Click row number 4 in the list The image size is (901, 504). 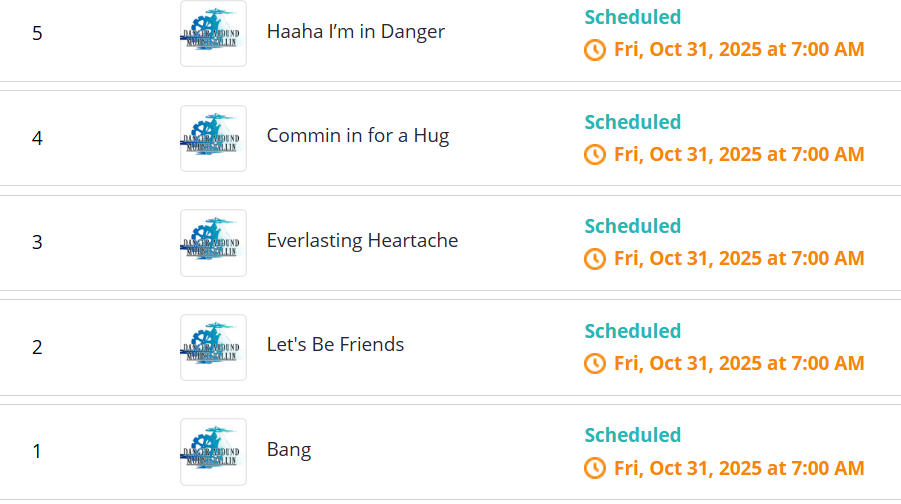tap(37, 138)
